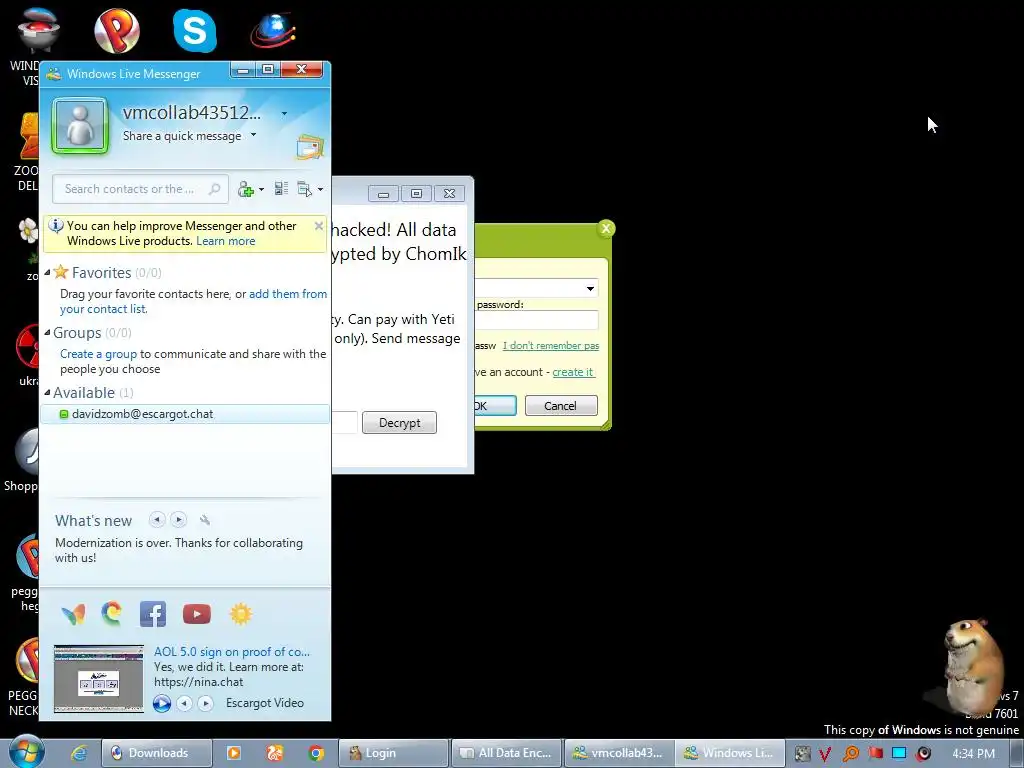Open the add a contact dropdown arrow
This screenshot has height=768, width=1024.
(x=262, y=189)
